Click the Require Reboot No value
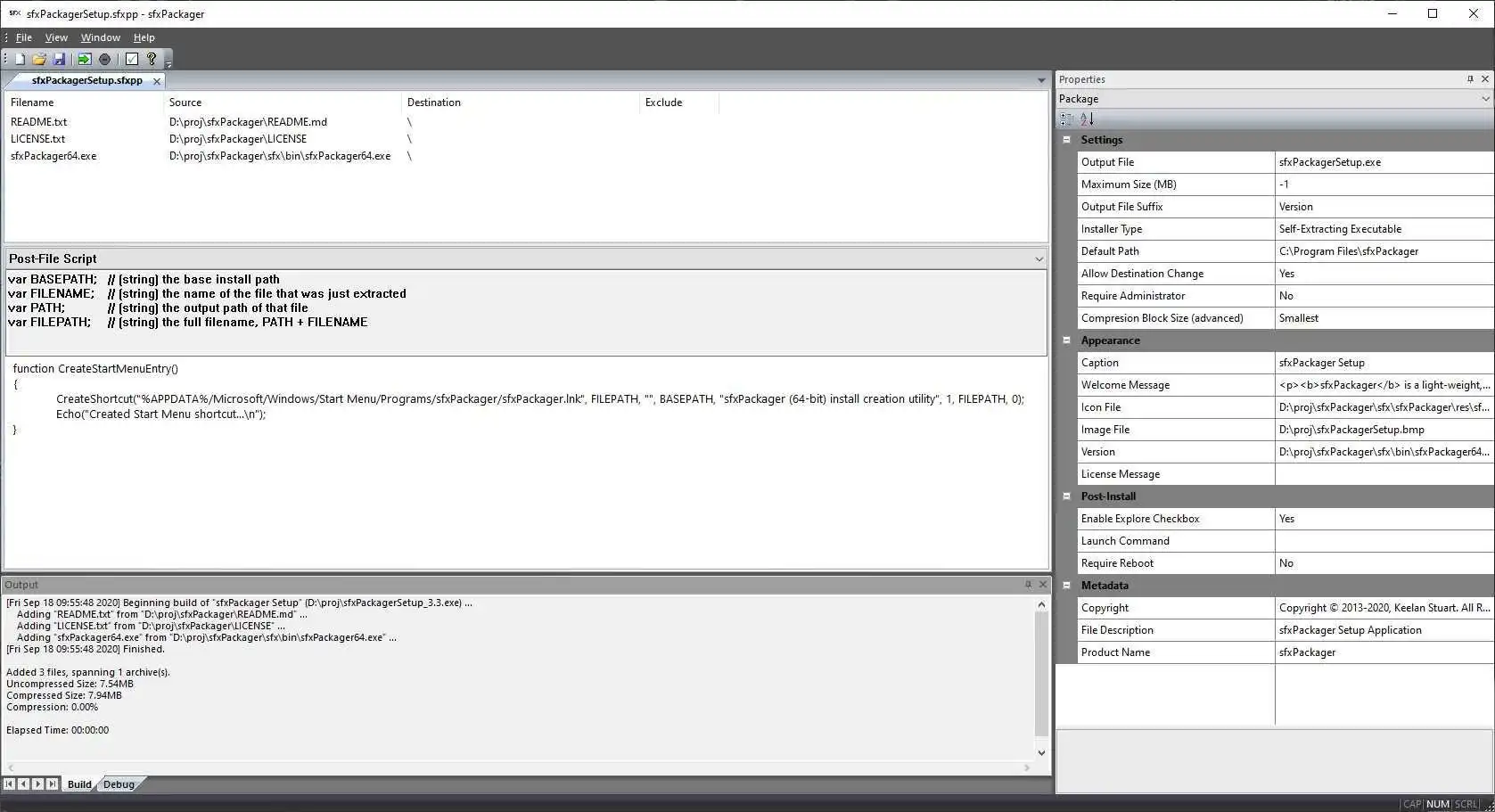 tap(1384, 563)
